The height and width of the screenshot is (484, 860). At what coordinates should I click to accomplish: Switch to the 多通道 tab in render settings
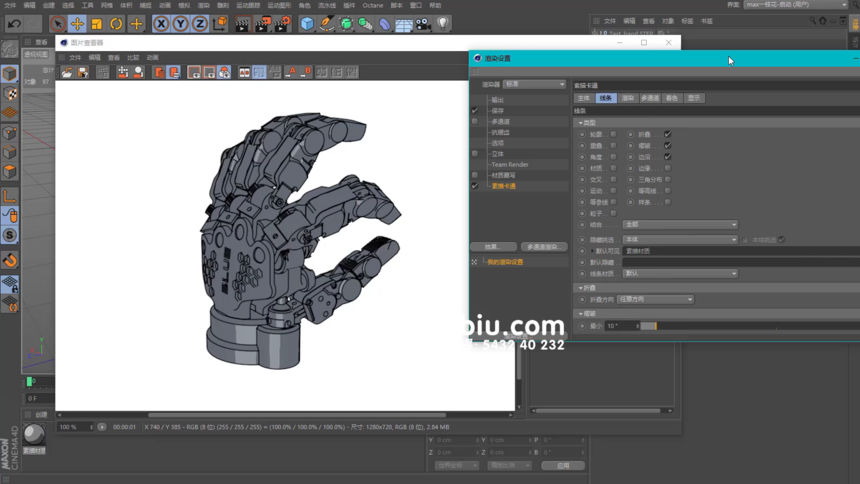pos(650,98)
